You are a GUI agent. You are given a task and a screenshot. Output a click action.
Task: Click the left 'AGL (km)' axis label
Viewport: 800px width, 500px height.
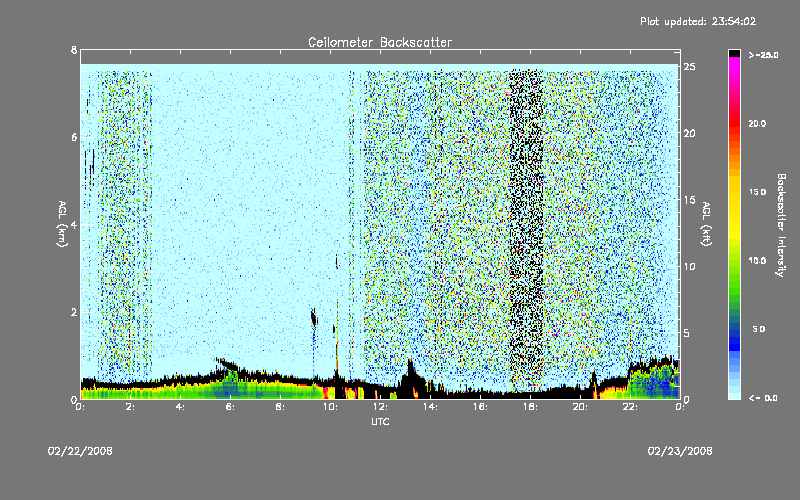pyautogui.click(x=62, y=224)
